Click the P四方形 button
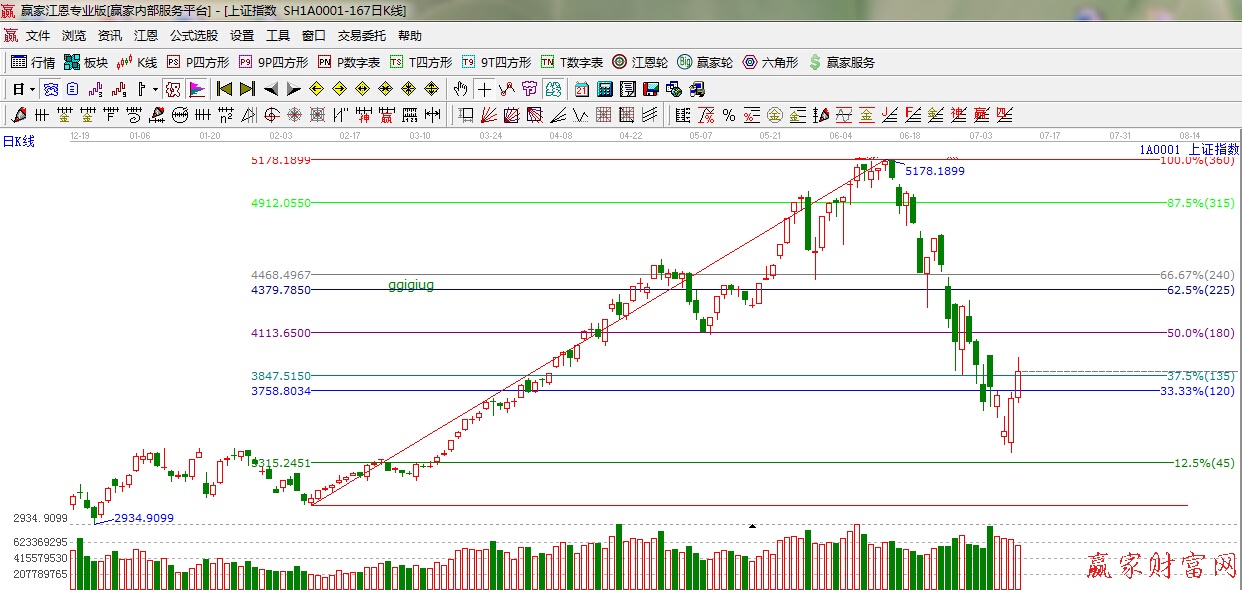 coord(198,62)
